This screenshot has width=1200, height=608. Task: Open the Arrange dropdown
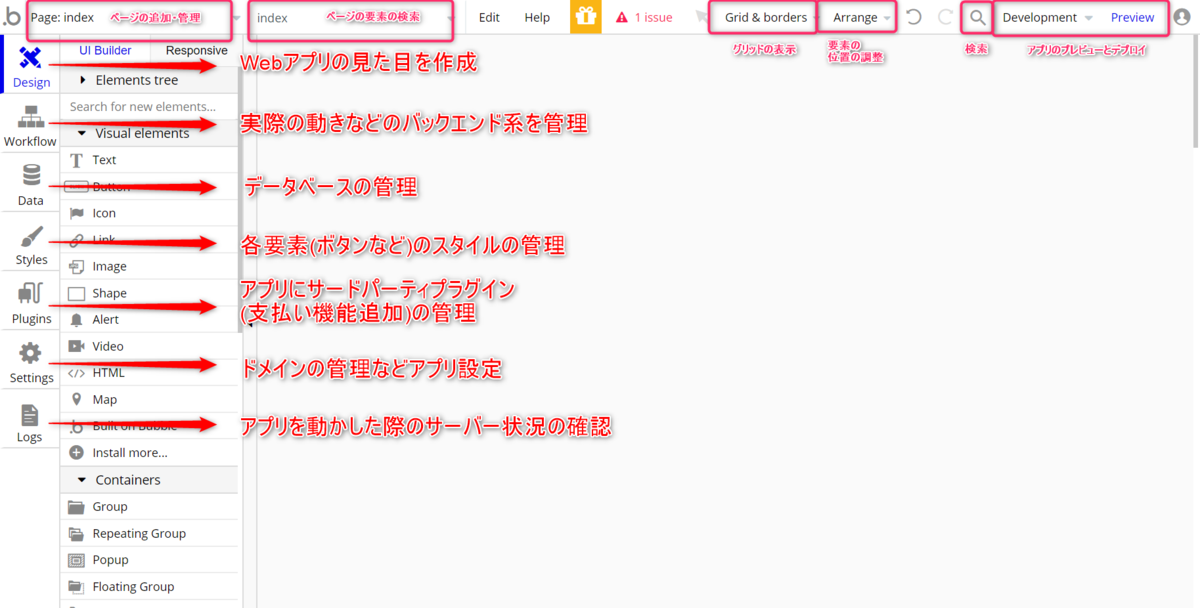(x=855, y=17)
